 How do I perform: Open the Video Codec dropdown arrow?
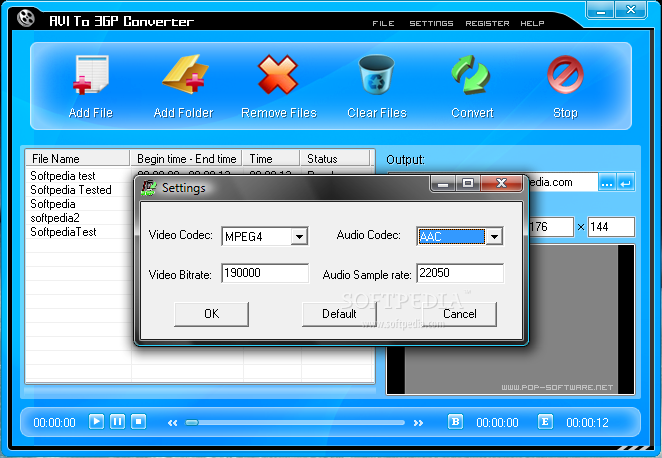point(299,236)
